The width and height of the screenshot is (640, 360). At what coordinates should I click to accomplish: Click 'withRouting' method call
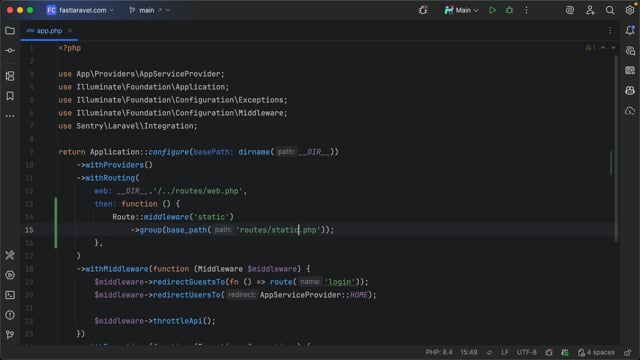click(110, 178)
